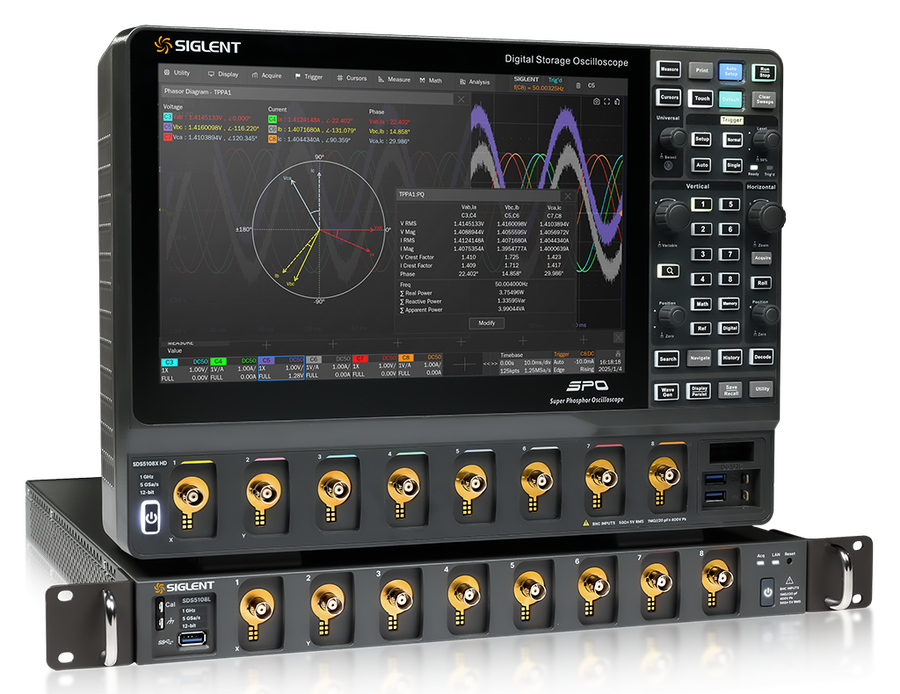Push the Decode button
This screenshot has height=694, width=900.
tap(762, 357)
